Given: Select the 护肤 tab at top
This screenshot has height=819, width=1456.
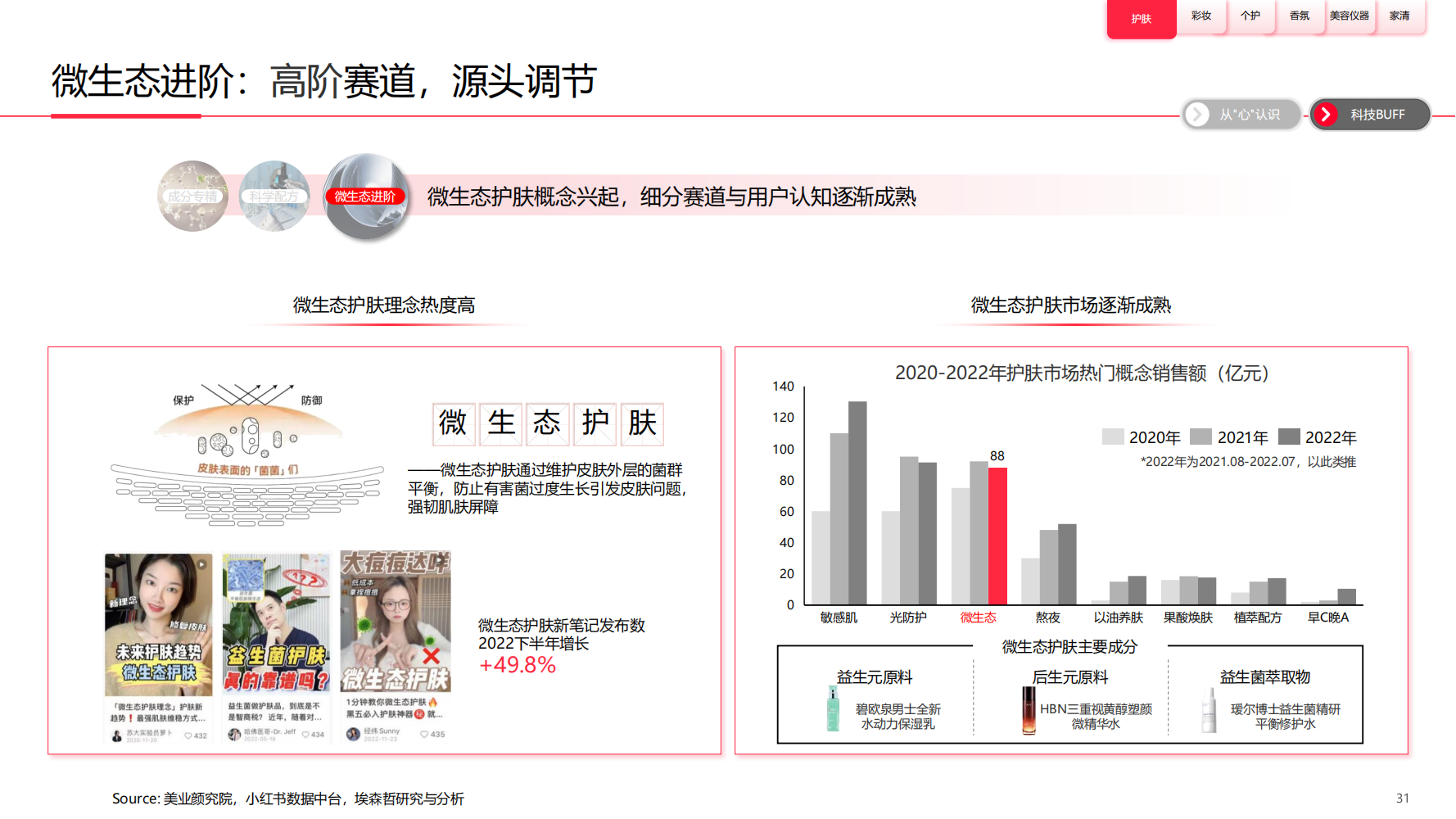Looking at the screenshot, I should pos(1141,19).
